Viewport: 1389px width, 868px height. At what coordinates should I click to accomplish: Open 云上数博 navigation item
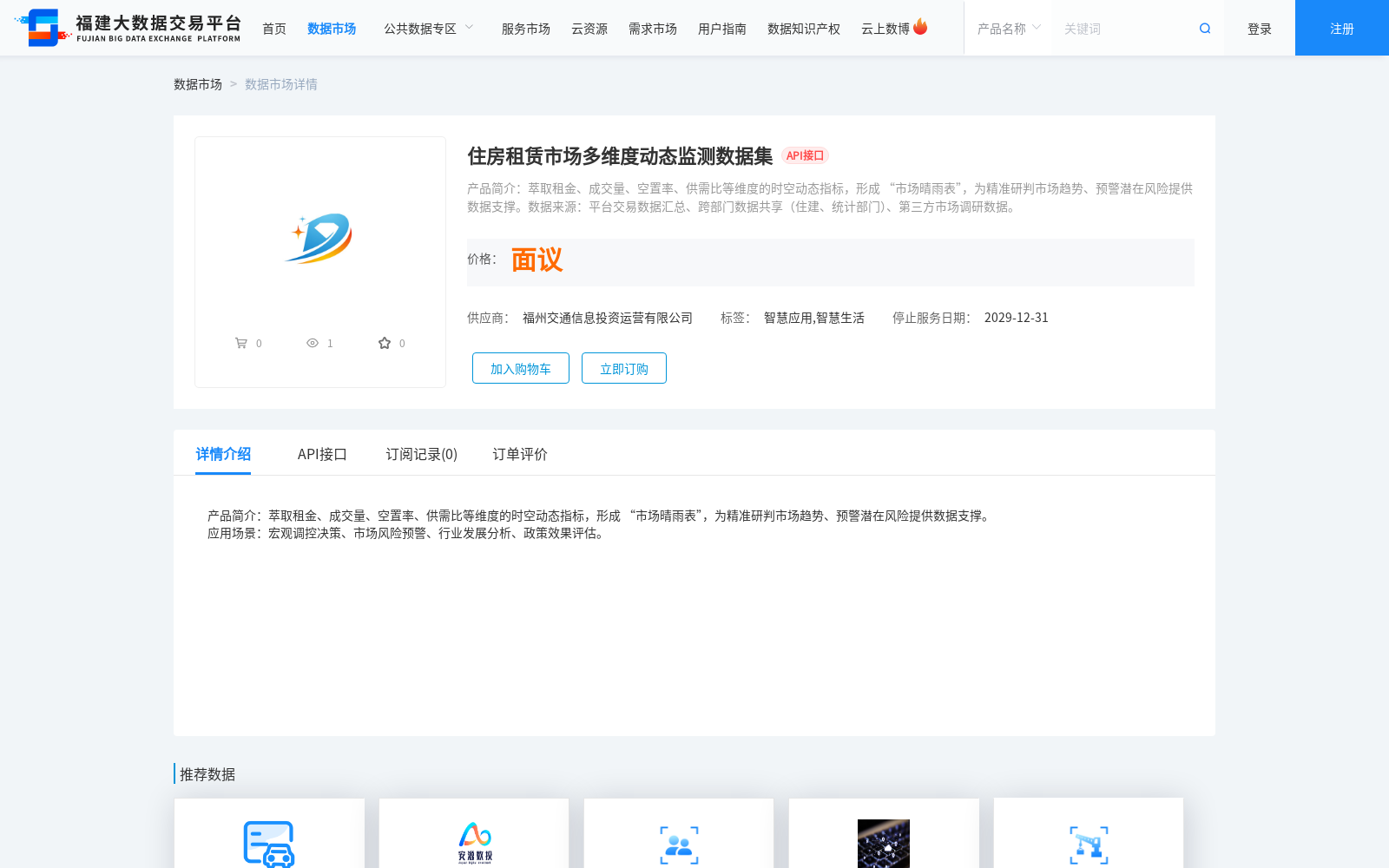tap(885, 29)
